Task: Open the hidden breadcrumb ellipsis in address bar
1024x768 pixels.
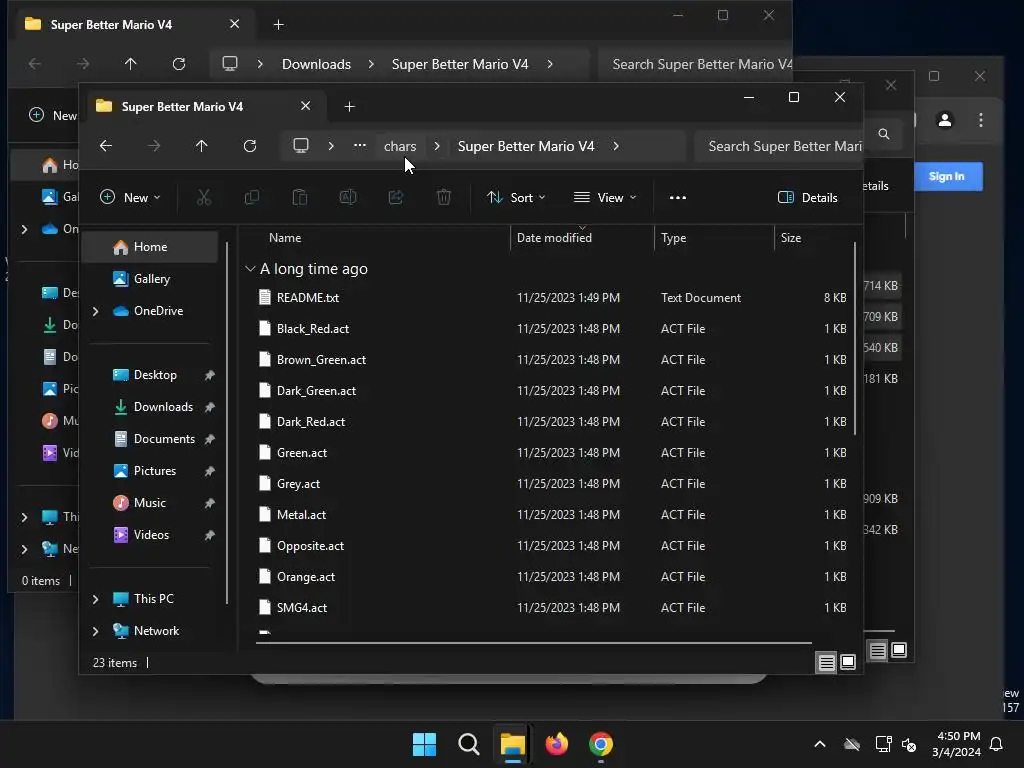Action: pos(360,146)
